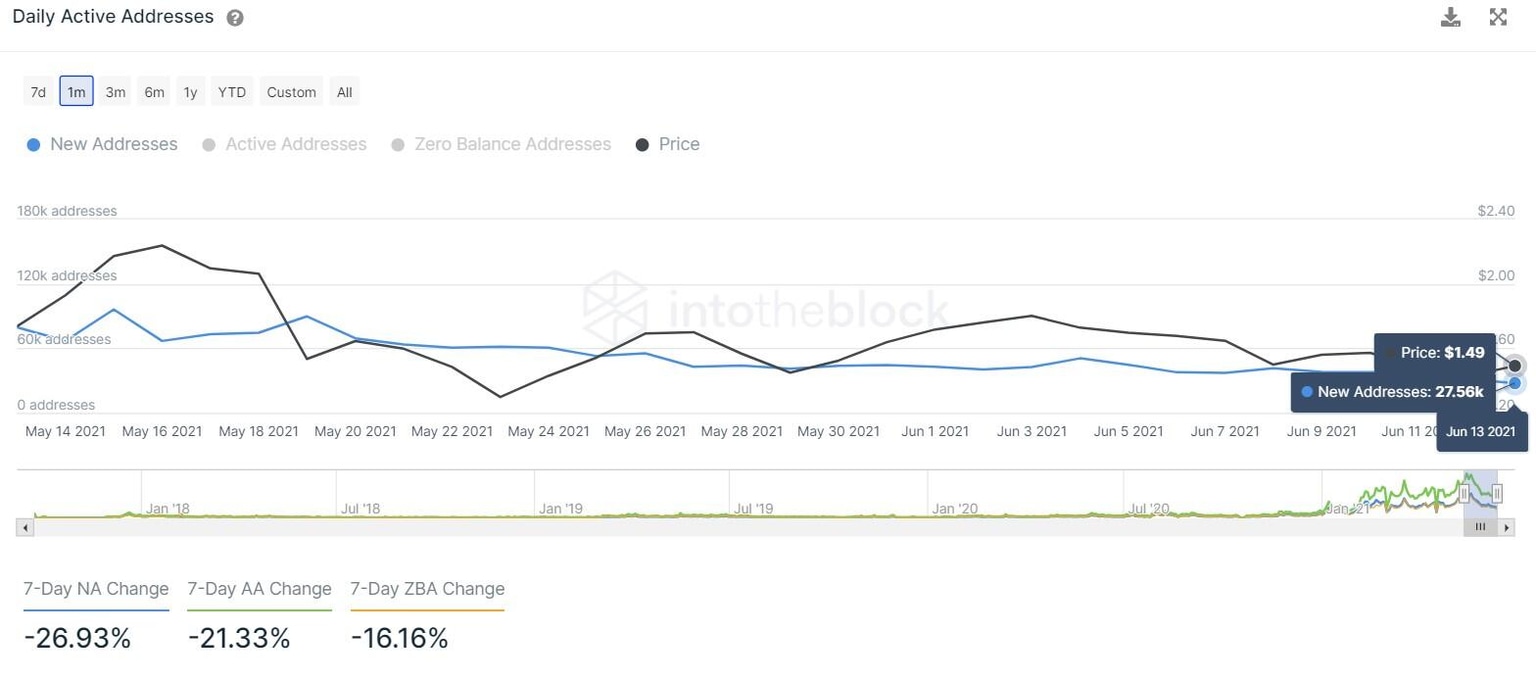Viewport: 1536px width, 688px height.
Task: Select the 7d time range
Action: (x=37, y=91)
